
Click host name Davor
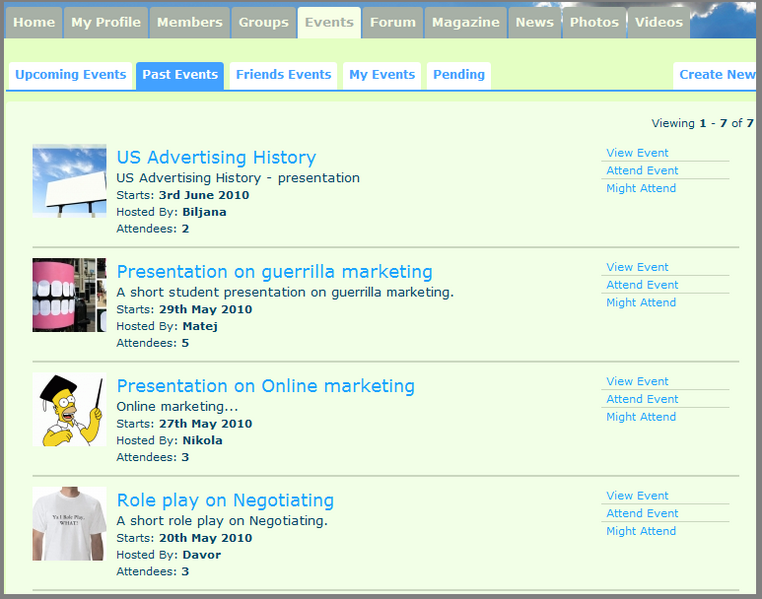[x=201, y=555]
